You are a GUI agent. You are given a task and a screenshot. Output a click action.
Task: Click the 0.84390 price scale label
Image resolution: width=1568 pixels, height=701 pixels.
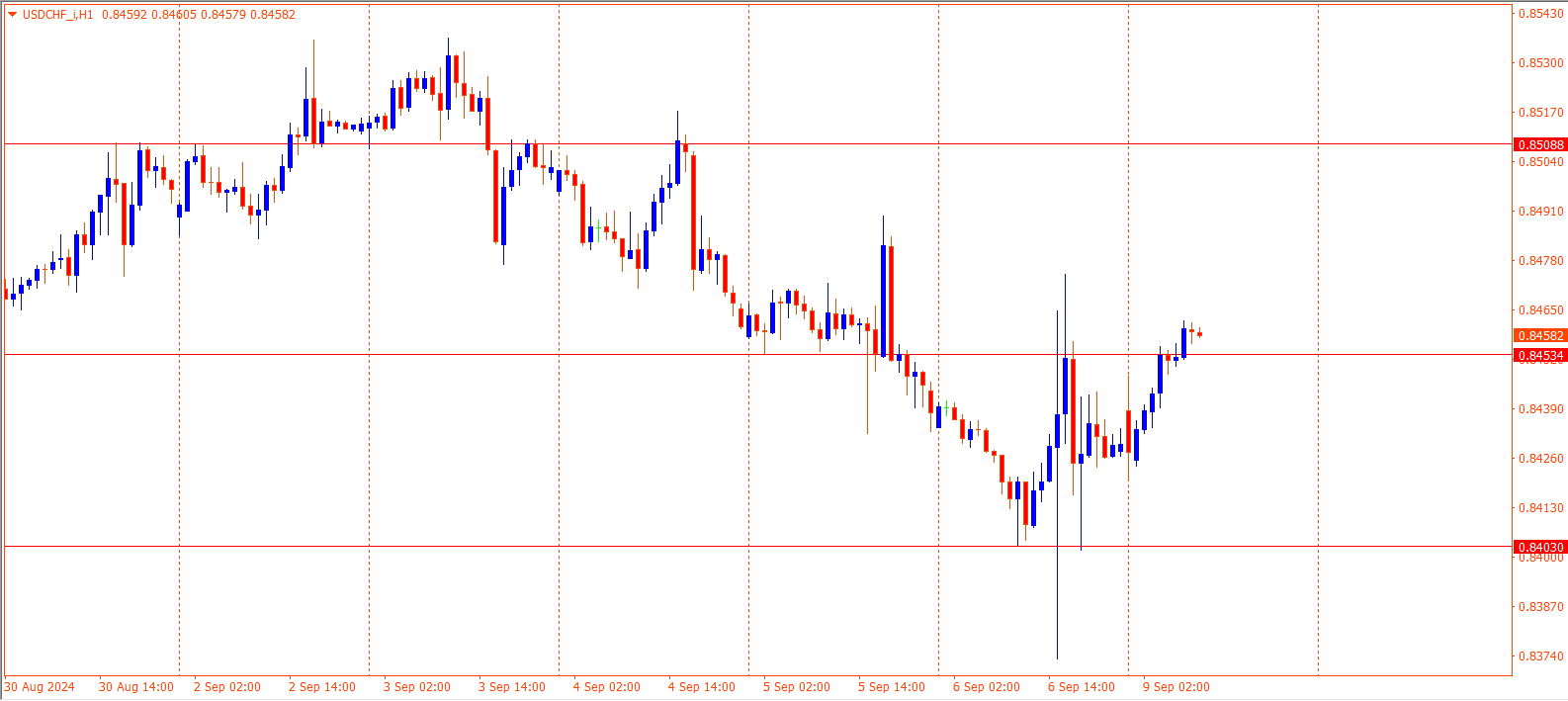tap(1541, 409)
